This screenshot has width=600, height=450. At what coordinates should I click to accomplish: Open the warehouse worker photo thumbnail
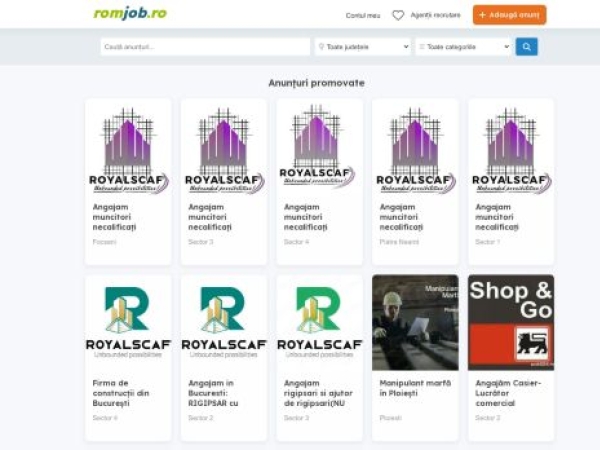[x=415, y=323]
